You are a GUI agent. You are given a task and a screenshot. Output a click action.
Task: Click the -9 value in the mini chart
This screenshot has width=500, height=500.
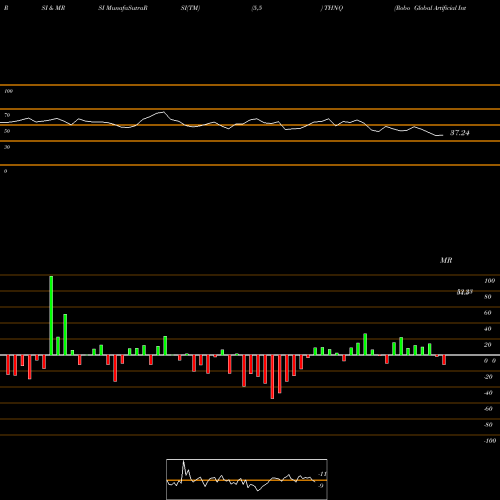click(x=321, y=486)
